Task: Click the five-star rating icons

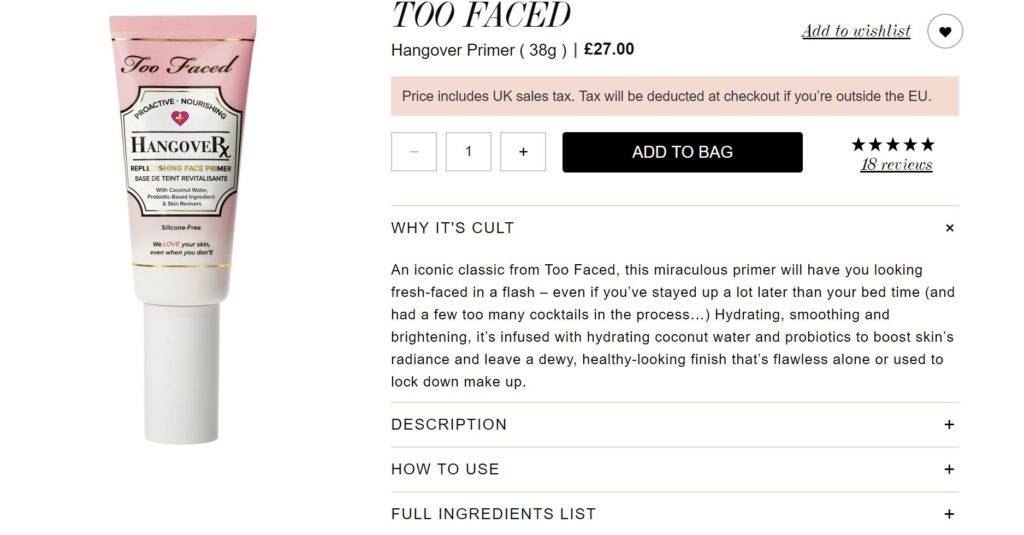Action: 893,144
